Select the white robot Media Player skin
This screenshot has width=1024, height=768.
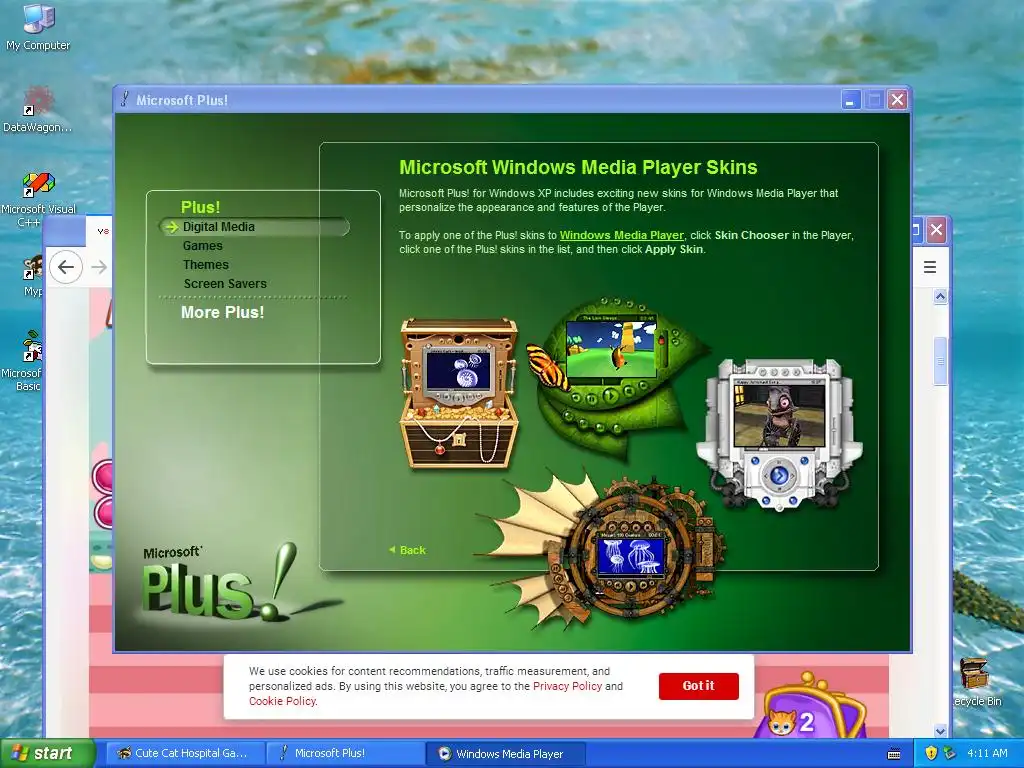[778, 433]
